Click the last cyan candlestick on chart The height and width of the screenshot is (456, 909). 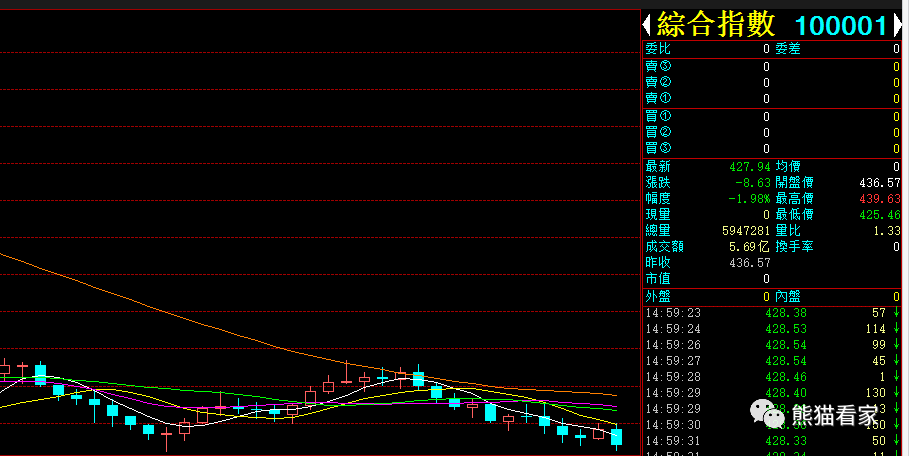pyautogui.click(x=616, y=437)
